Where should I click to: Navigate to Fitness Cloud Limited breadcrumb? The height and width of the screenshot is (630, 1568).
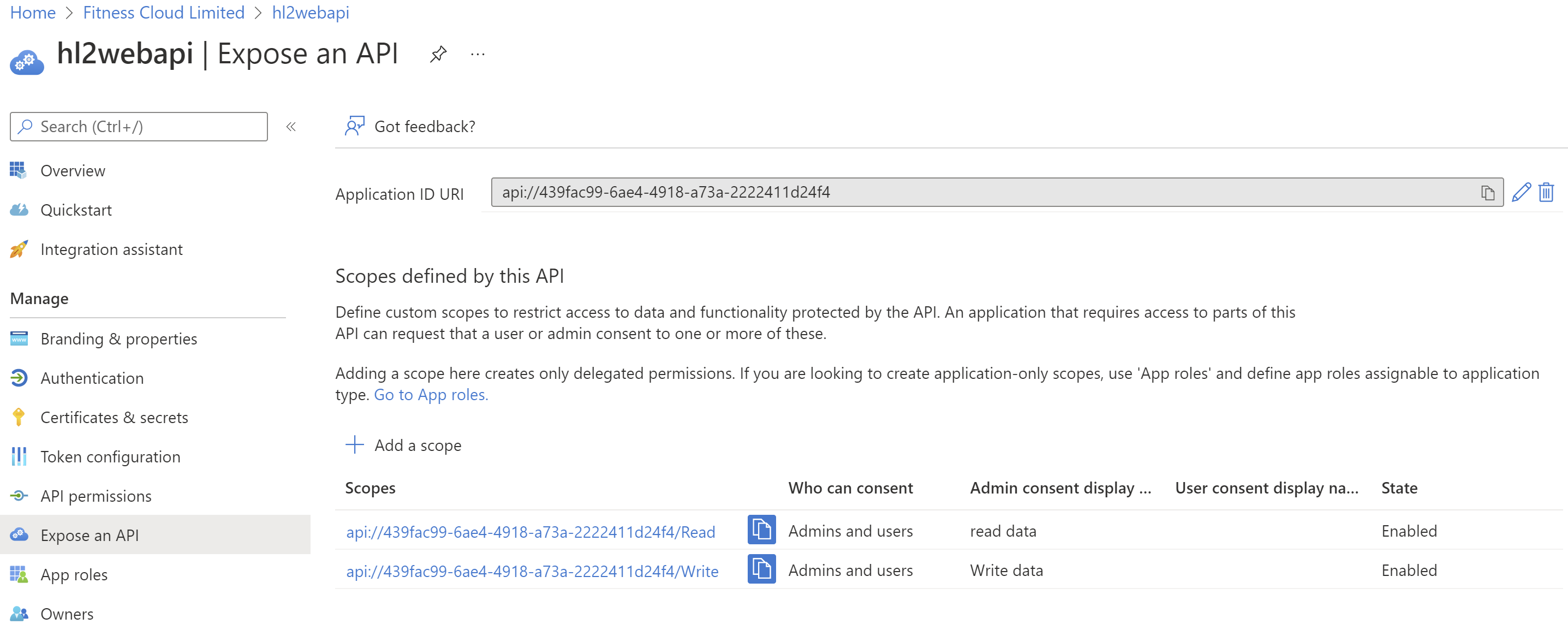click(x=164, y=12)
